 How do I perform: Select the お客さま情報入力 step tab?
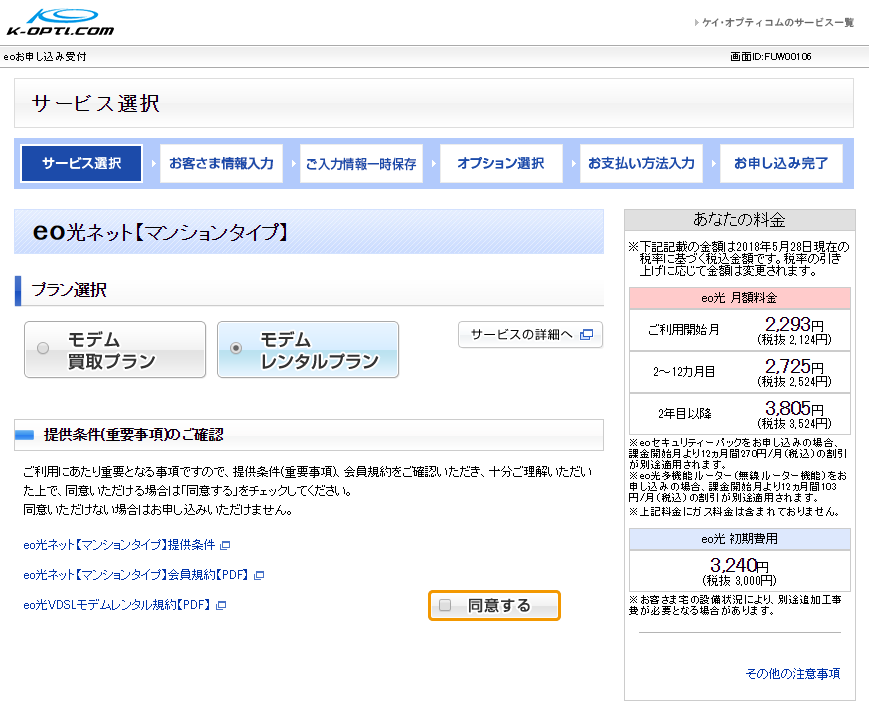pos(221,163)
